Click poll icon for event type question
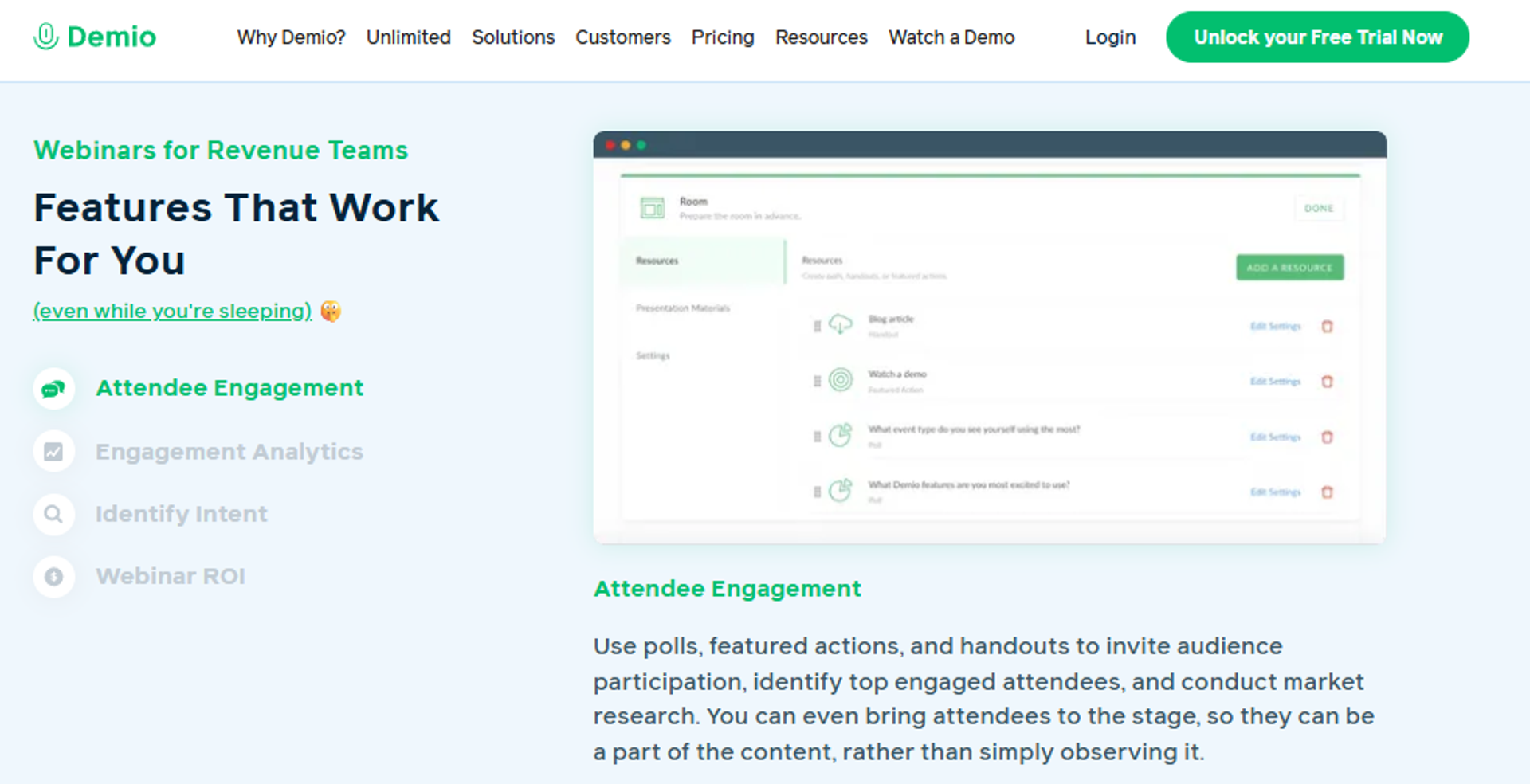Image resolution: width=1530 pixels, height=784 pixels. tap(840, 435)
